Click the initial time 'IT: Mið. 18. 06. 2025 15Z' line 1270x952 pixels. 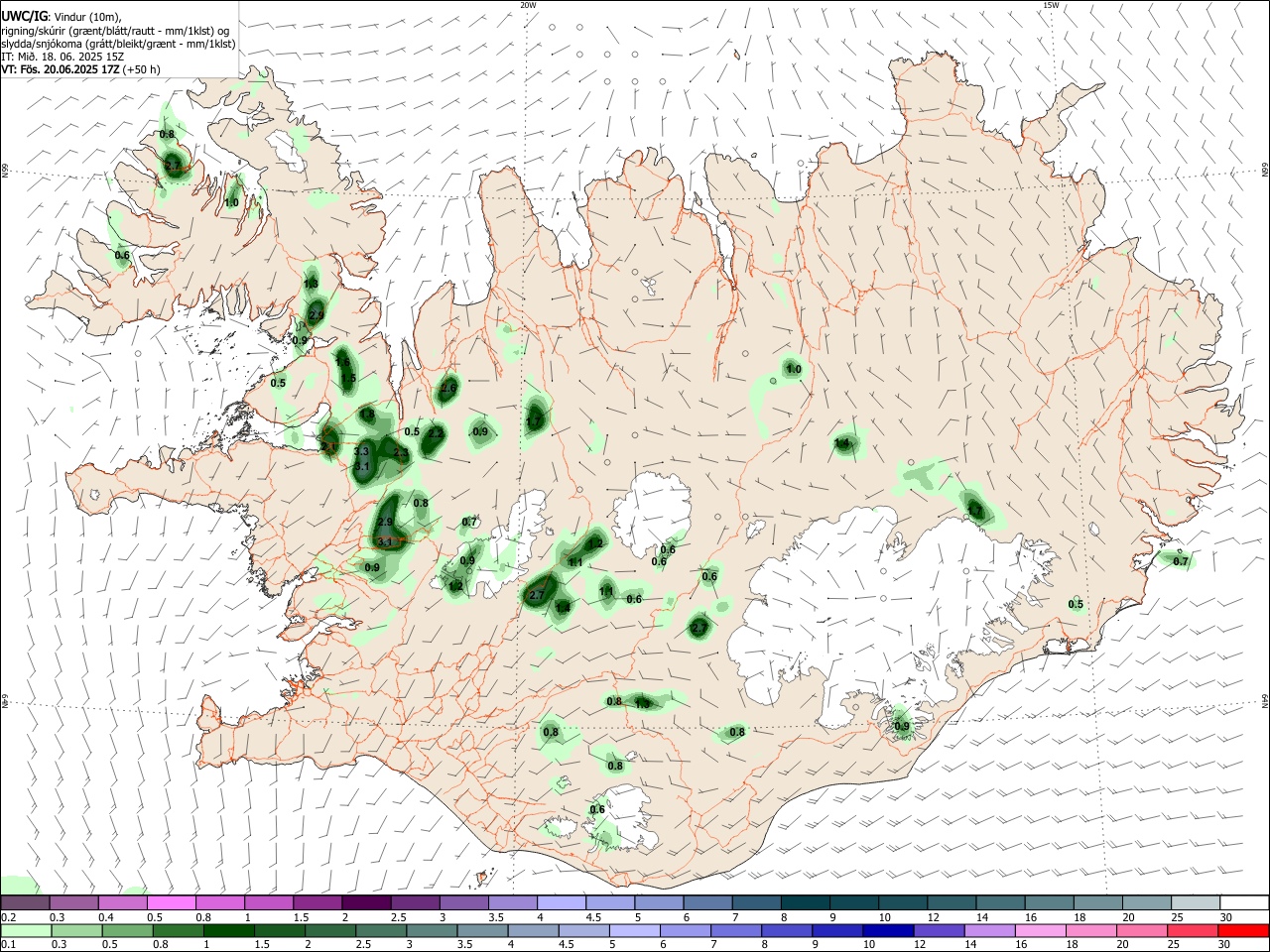(63, 57)
